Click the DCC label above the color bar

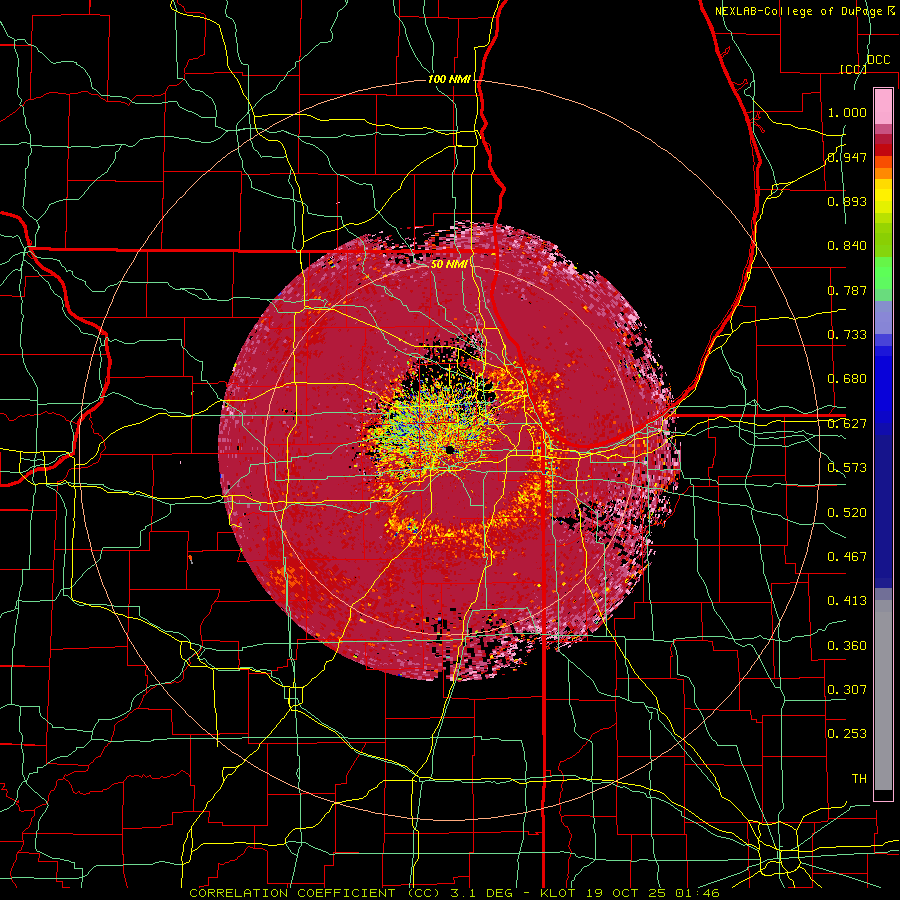click(x=879, y=60)
